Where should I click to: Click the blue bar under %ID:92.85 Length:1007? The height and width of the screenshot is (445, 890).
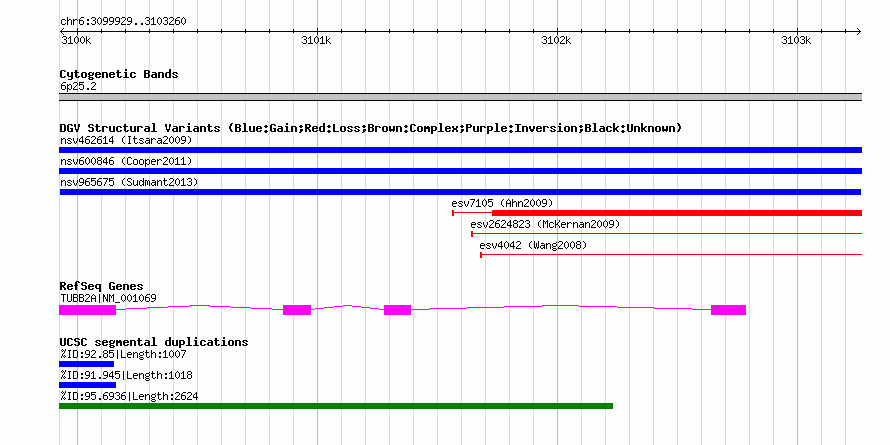click(86, 364)
